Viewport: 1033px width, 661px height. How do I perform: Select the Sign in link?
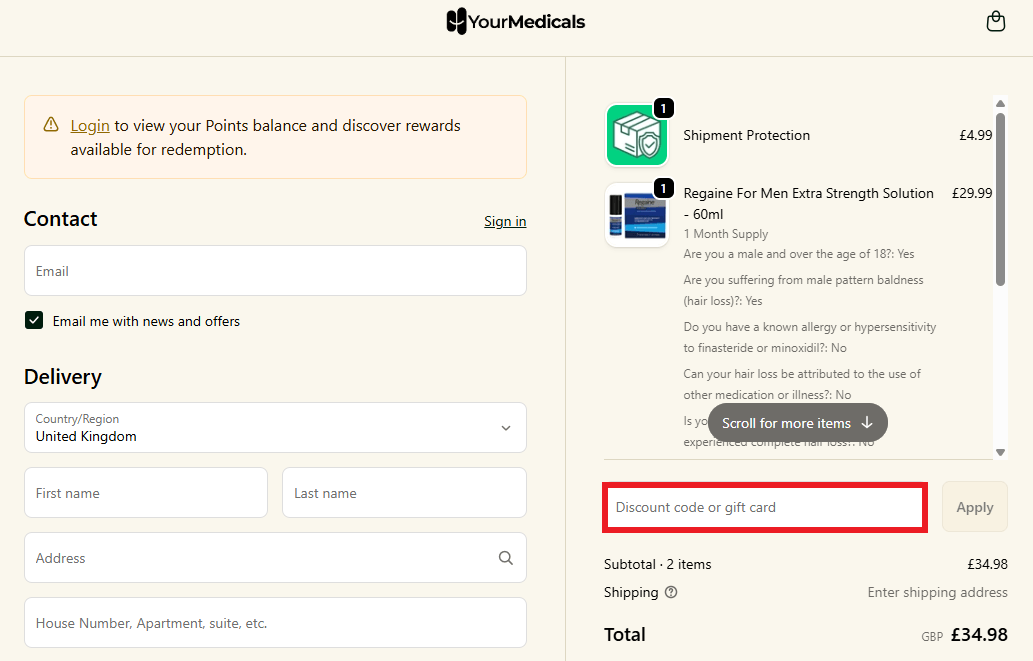[505, 221]
